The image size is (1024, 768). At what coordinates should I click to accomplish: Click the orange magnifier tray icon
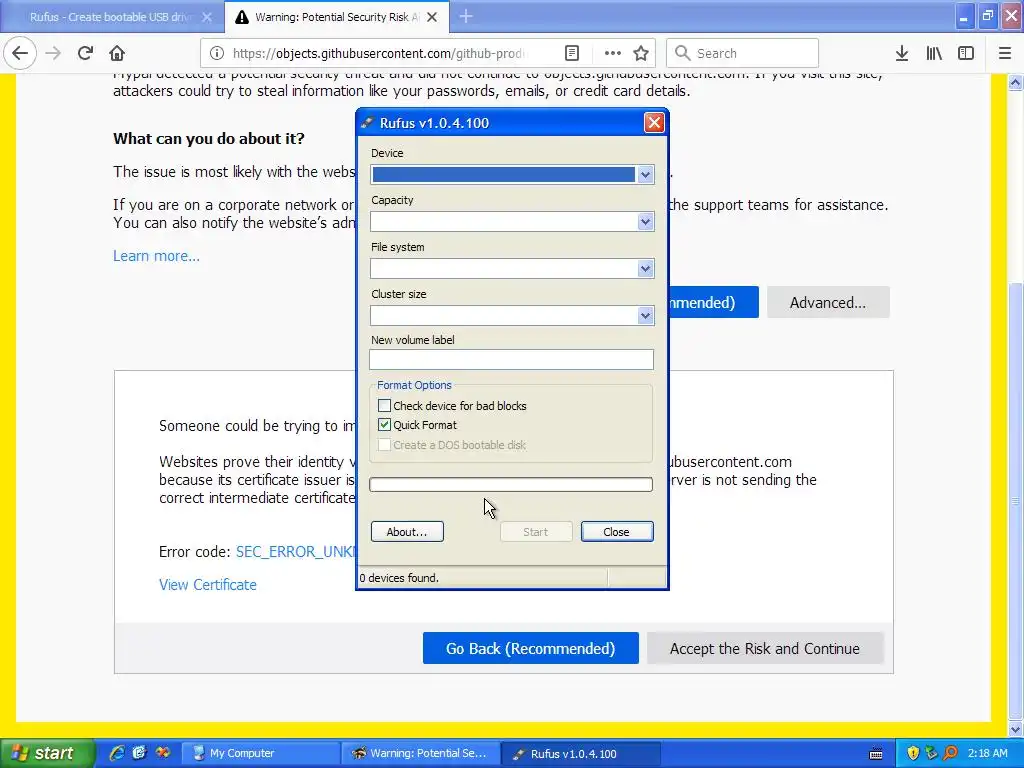pyautogui.click(x=950, y=753)
